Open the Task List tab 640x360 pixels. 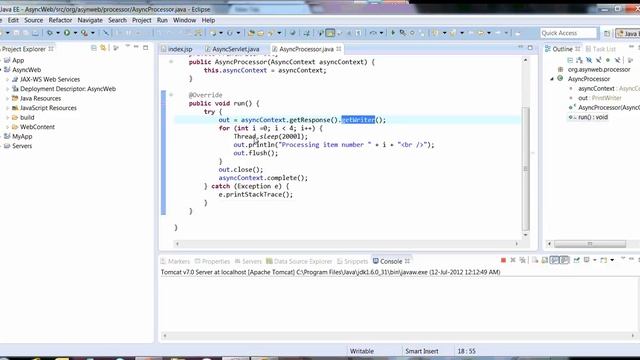click(601, 49)
